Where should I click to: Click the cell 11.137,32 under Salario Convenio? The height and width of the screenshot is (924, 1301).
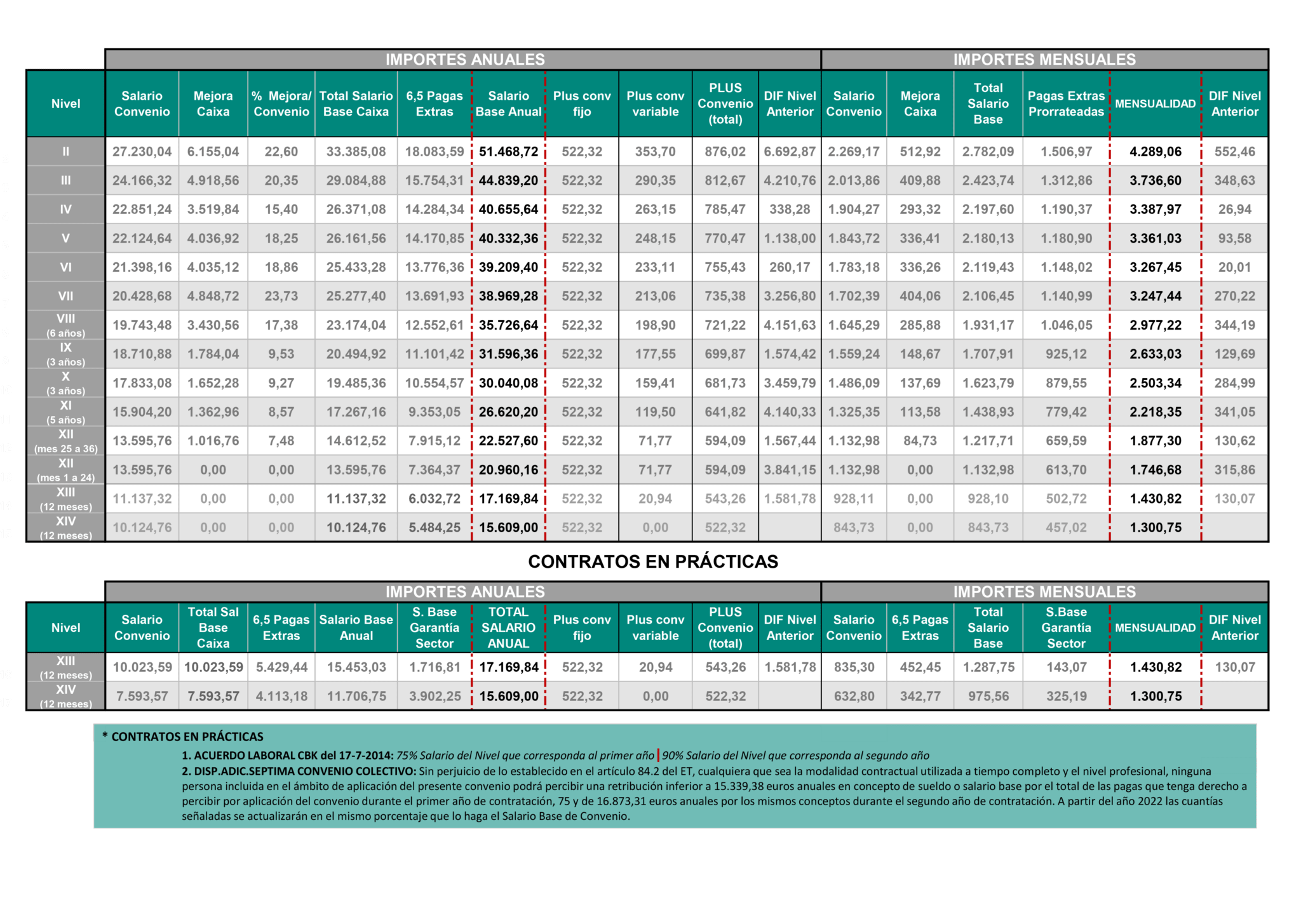click(x=142, y=499)
